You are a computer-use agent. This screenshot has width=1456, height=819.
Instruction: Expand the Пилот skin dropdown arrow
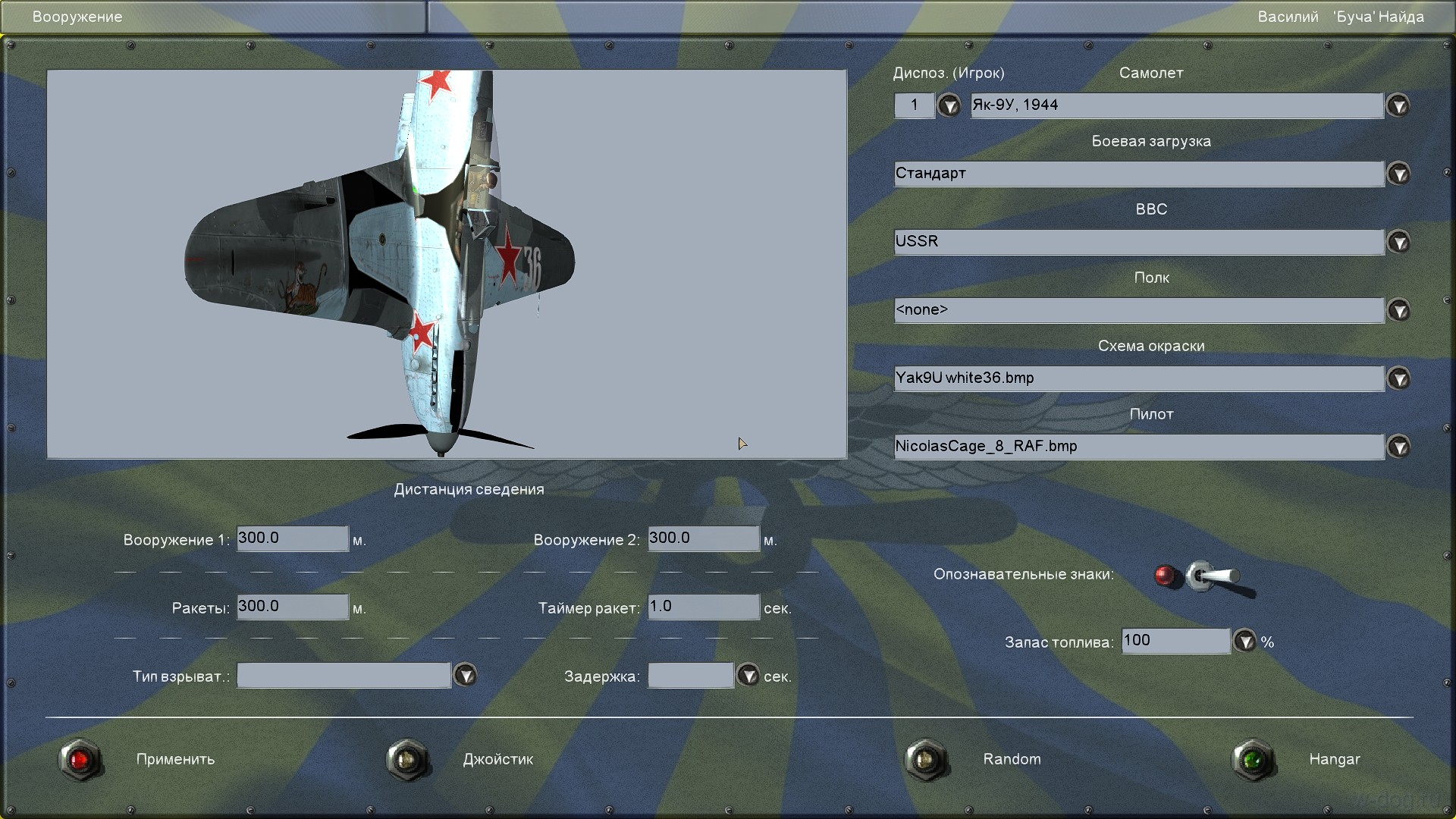[x=1398, y=447]
